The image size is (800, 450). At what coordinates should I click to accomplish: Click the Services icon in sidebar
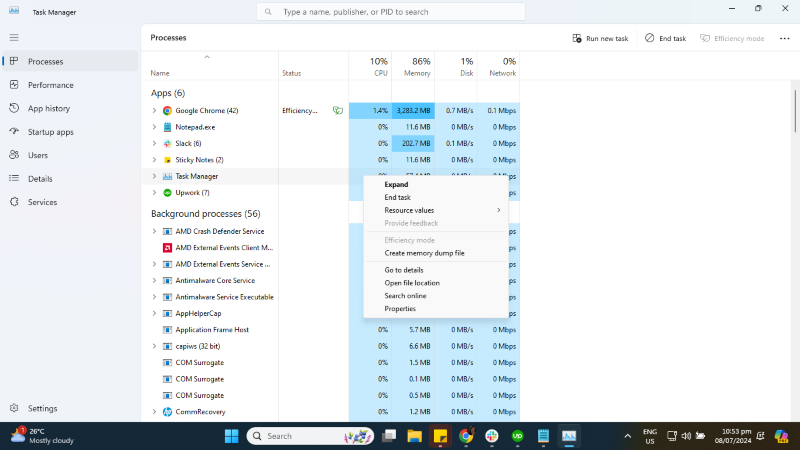click(x=14, y=202)
